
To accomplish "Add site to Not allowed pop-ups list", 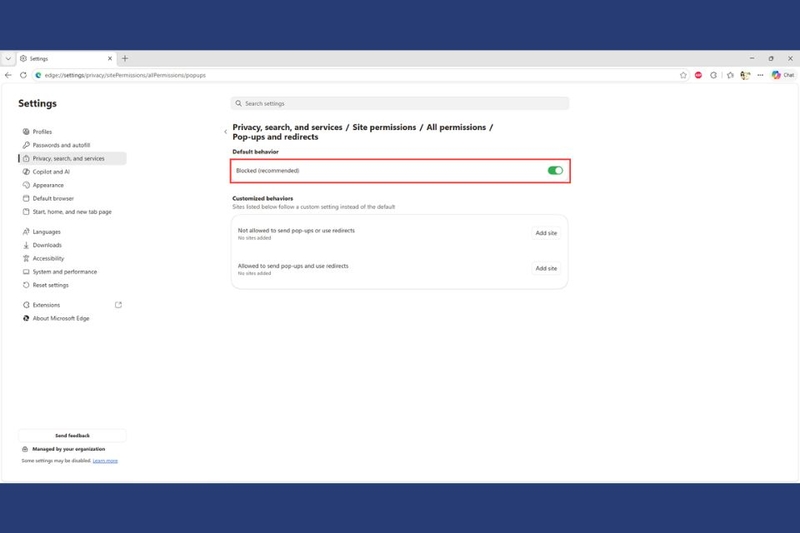I will [x=546, y=233].
